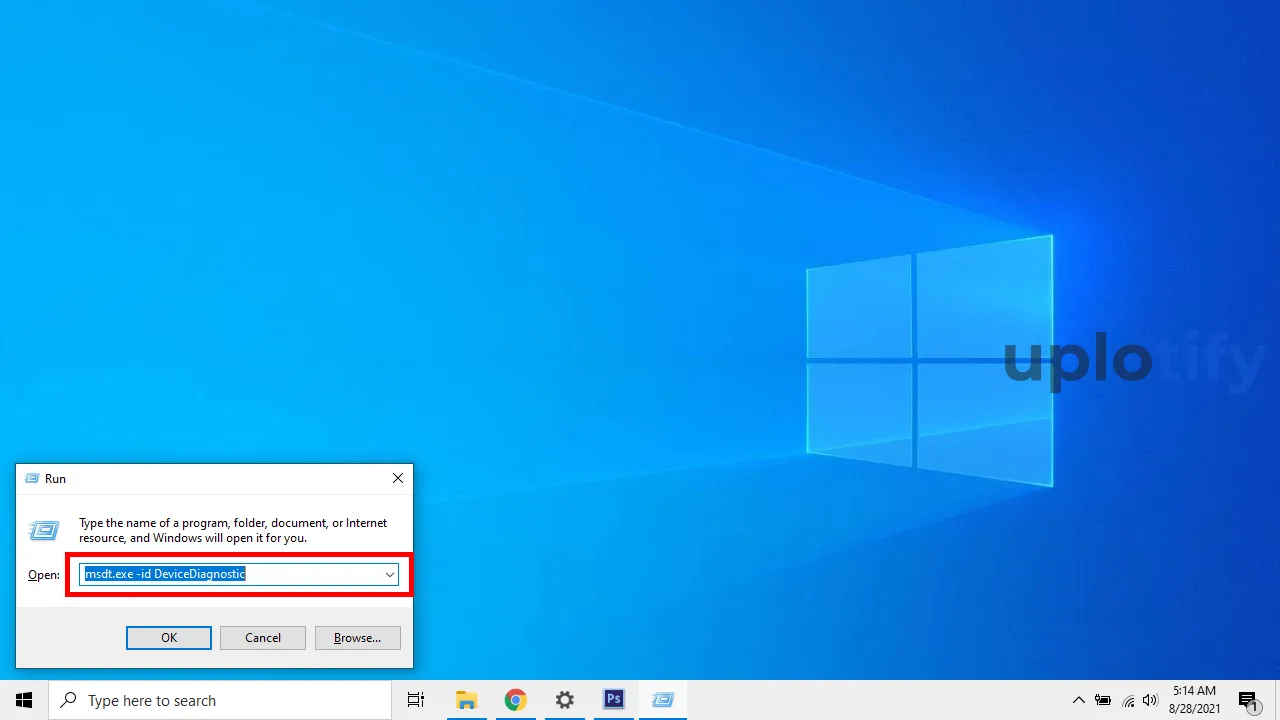Open Settings gear in the taskbar
Screen dimensions: 1280x720
pyautogui.click(x=564, y=700)
